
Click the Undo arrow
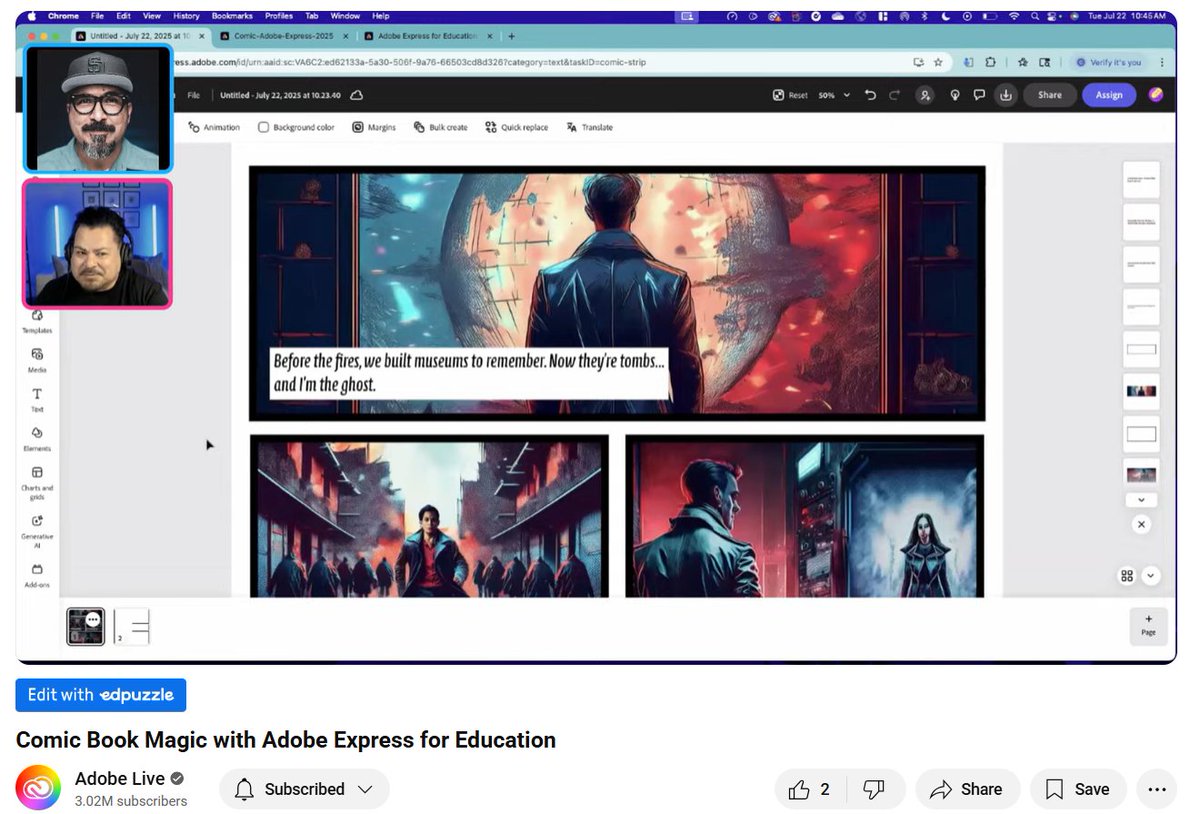[x=870, y=95]
